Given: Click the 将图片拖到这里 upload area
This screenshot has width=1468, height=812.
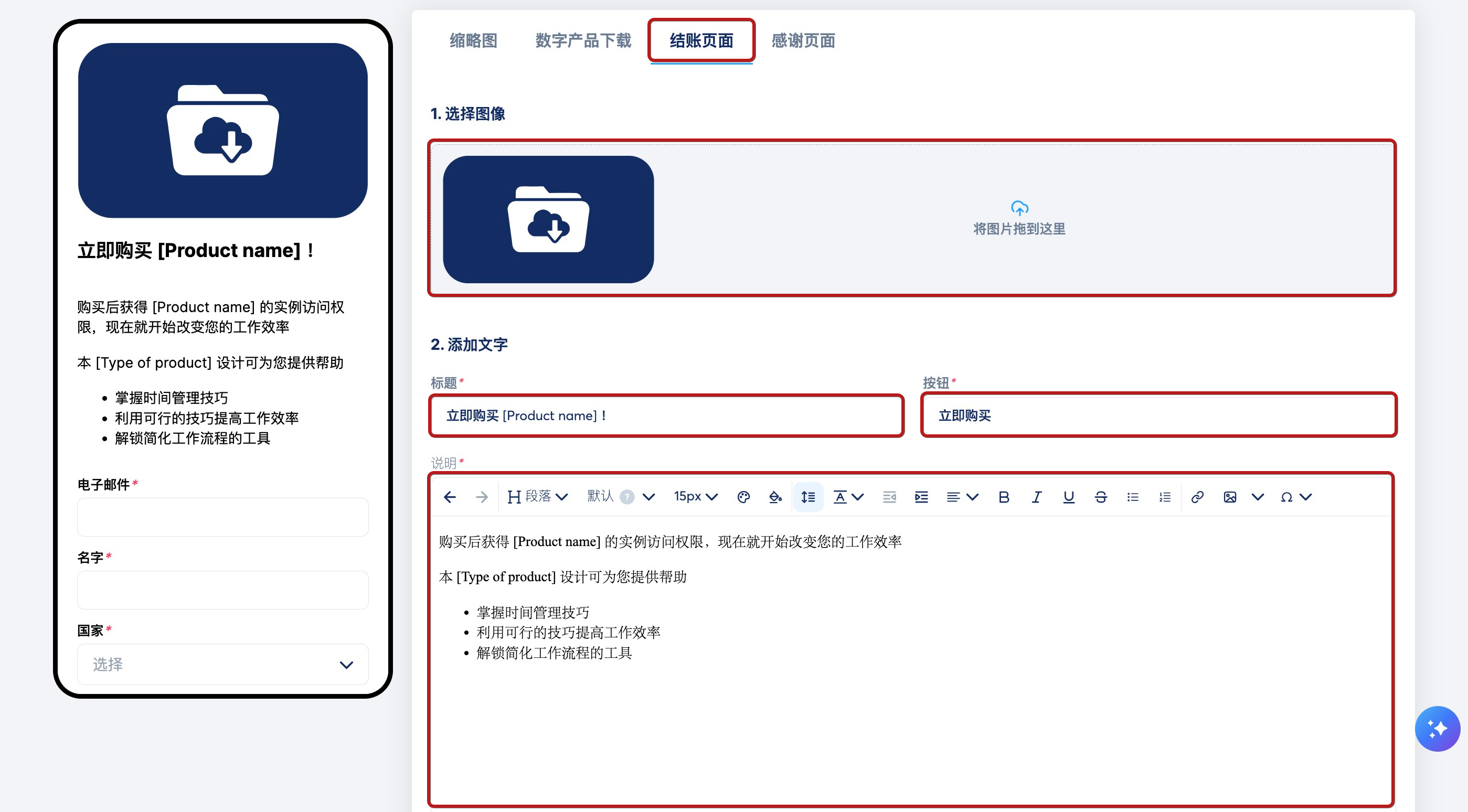Looking at the screenshot, I should point(1019,218).
